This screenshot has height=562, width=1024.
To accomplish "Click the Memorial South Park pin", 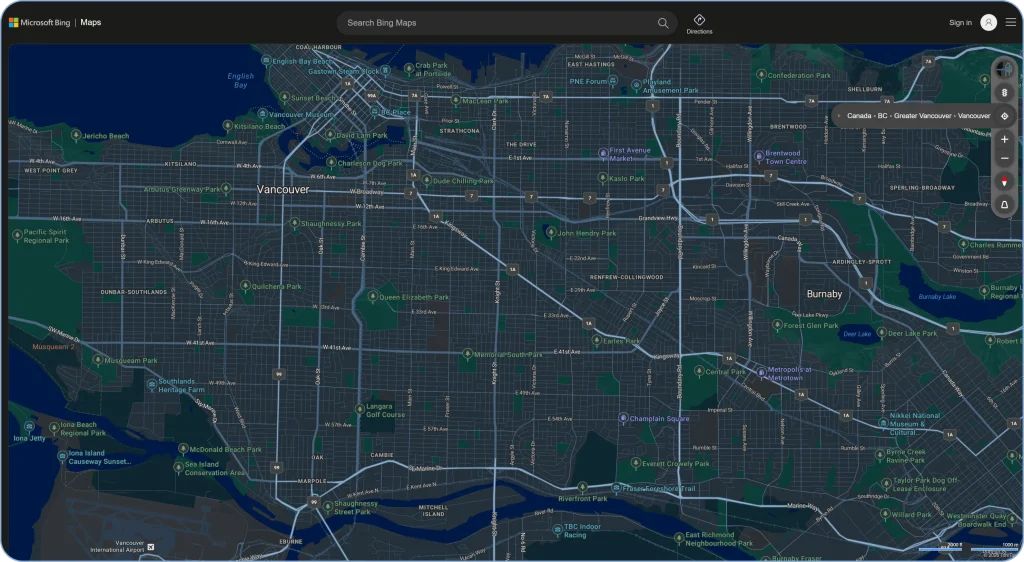I will [x=468, y=354].
